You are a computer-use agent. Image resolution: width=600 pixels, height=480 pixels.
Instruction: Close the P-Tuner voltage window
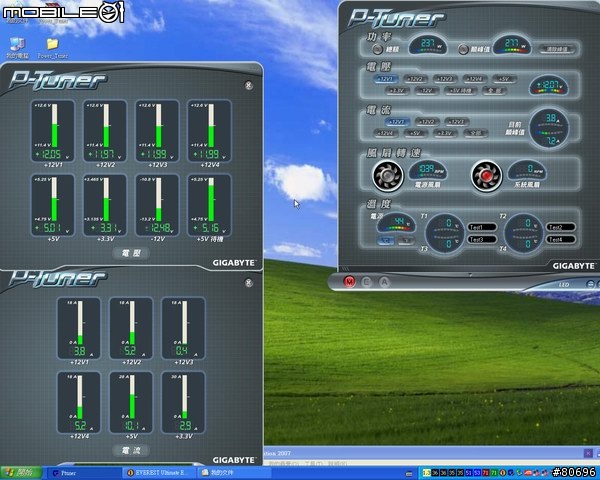249,85
